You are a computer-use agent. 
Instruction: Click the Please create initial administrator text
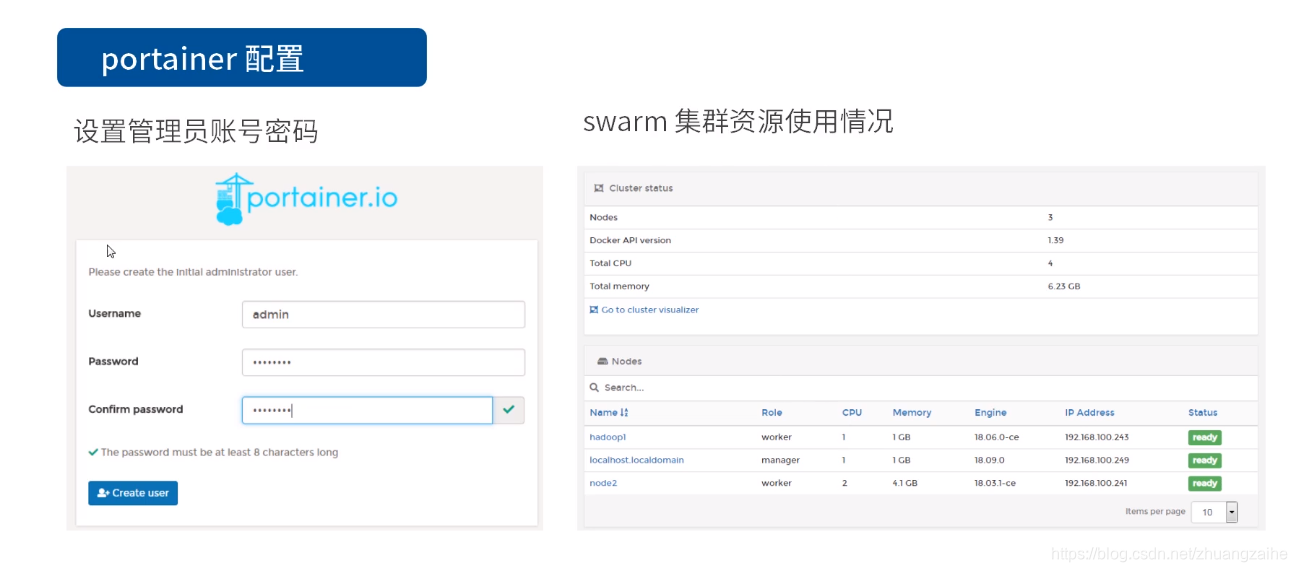193,272
